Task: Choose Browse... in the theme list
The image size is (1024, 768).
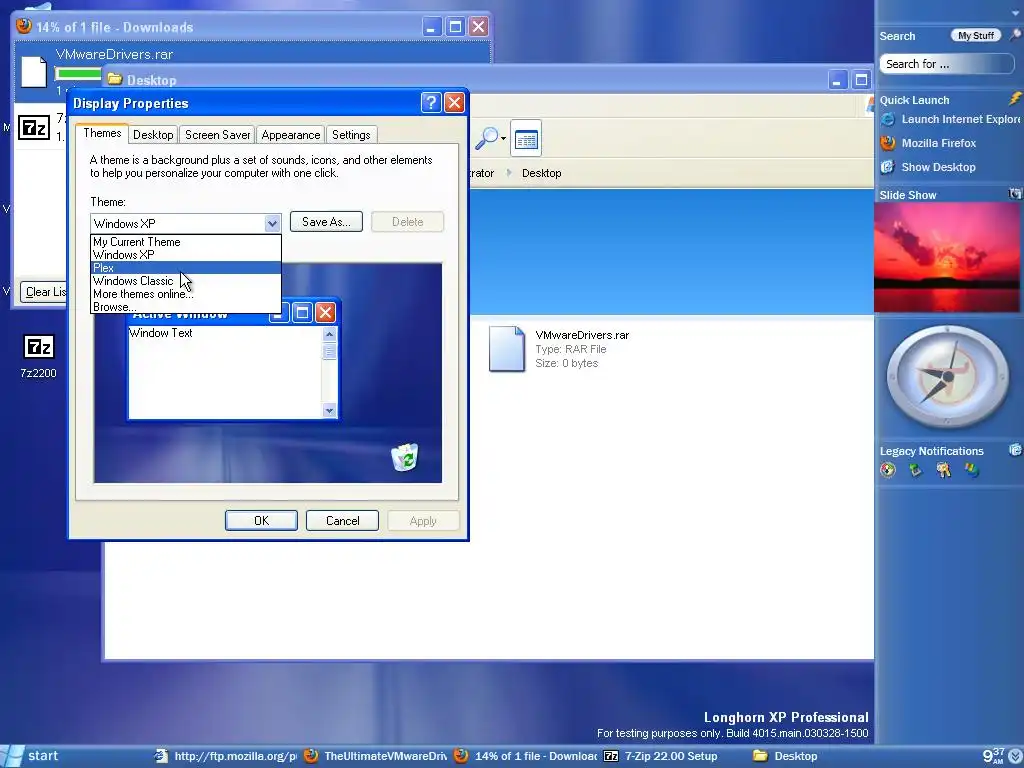Action: pos(185,307)
